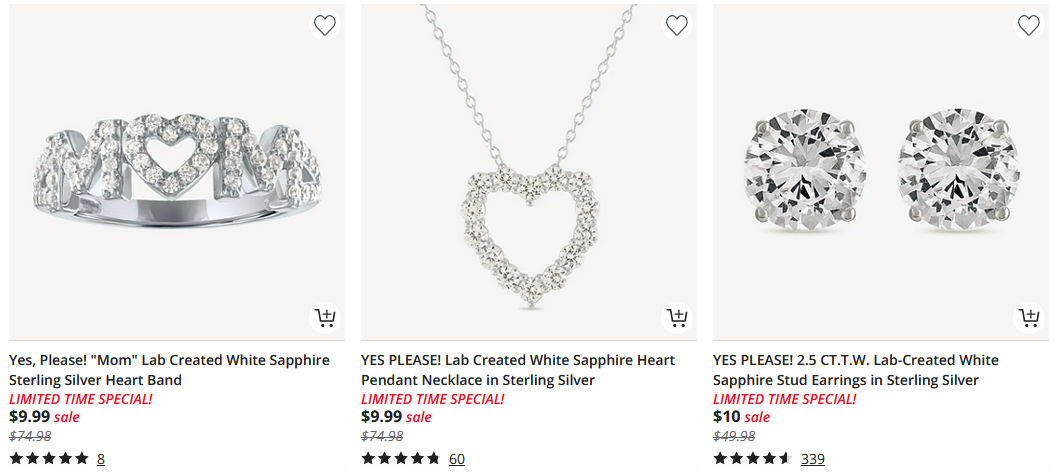
Task: Add Mom heart band to cart
Action: (x=325, y=318)
